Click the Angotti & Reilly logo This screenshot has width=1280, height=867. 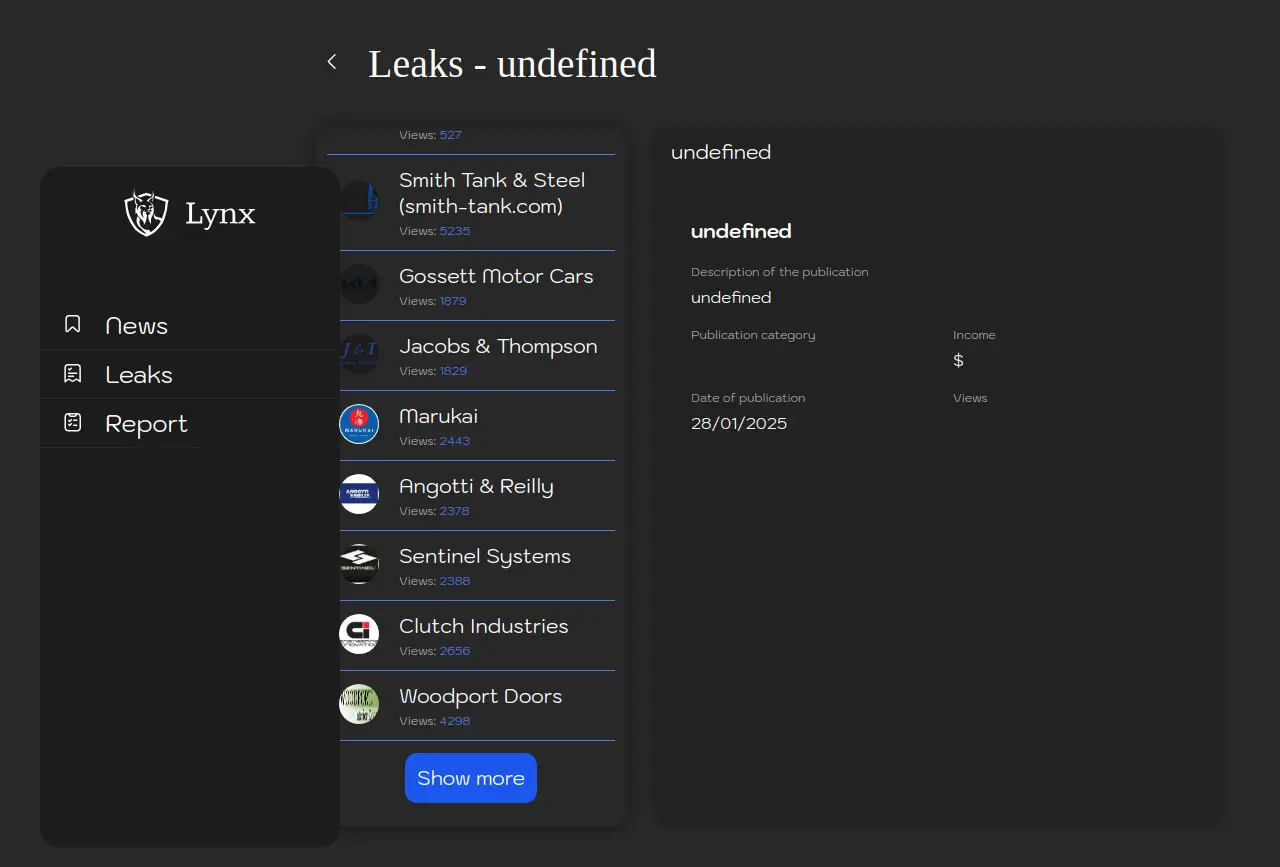(359, 494)
